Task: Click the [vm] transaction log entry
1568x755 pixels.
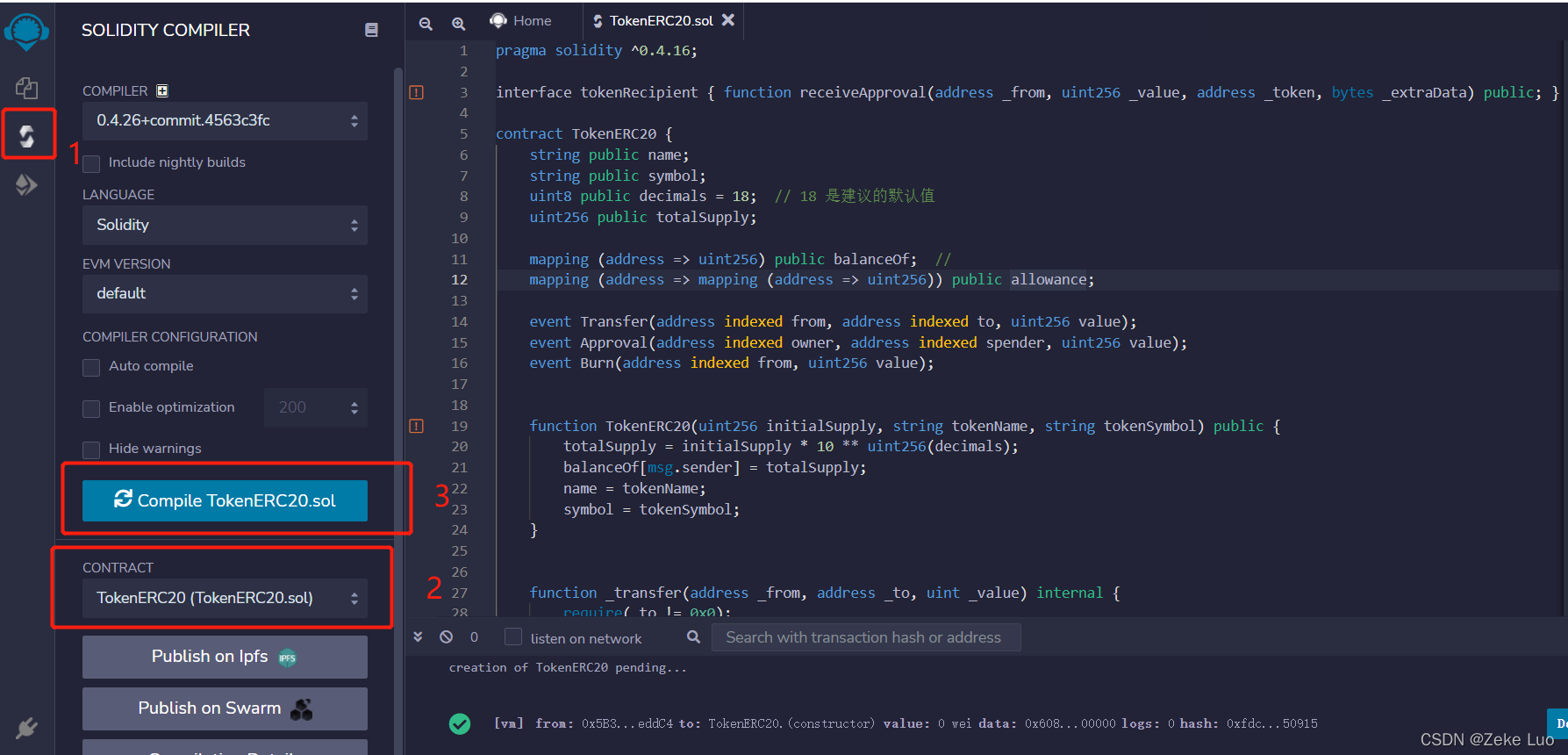Action: click(906, 723)
